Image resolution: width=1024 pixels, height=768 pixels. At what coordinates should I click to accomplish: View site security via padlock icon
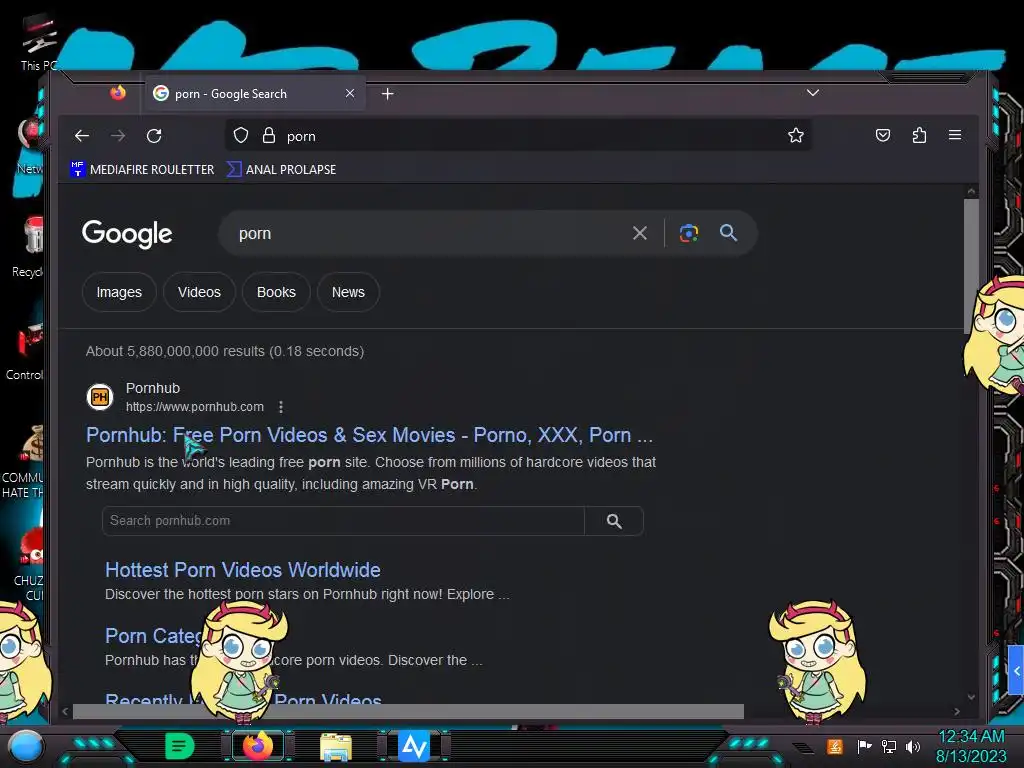(x=268, y=136)
